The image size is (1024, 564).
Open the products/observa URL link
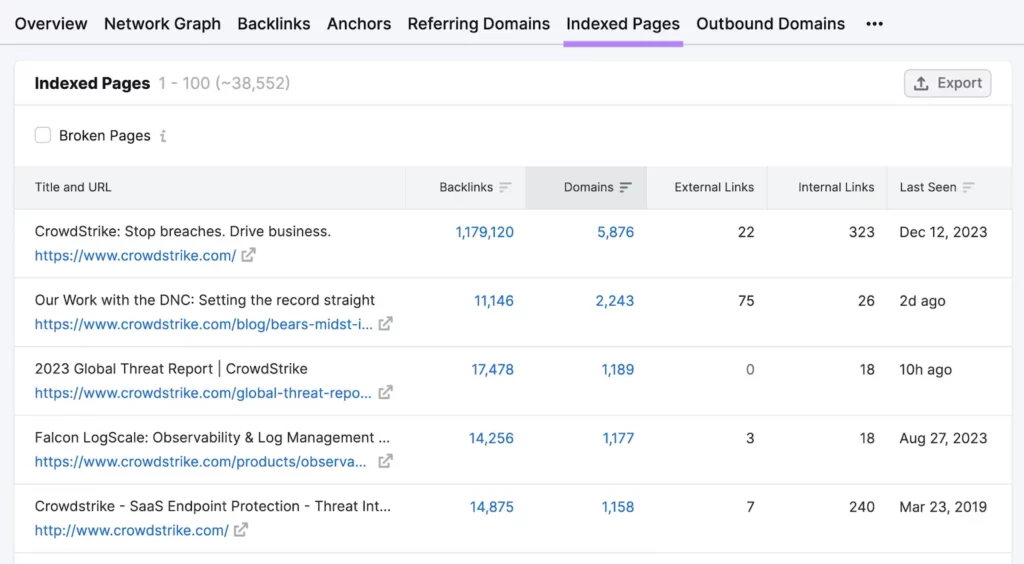point(200,462)
